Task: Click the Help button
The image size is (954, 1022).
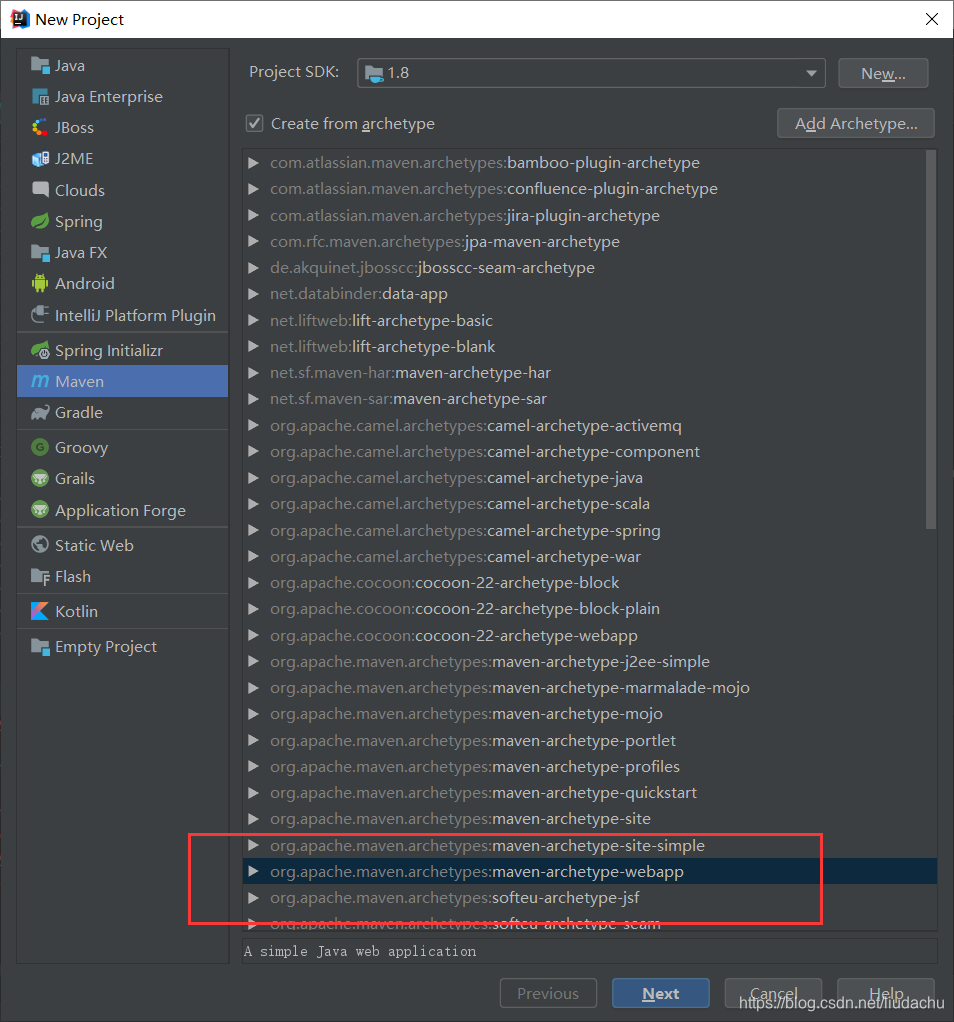Action: coord(886,993)
